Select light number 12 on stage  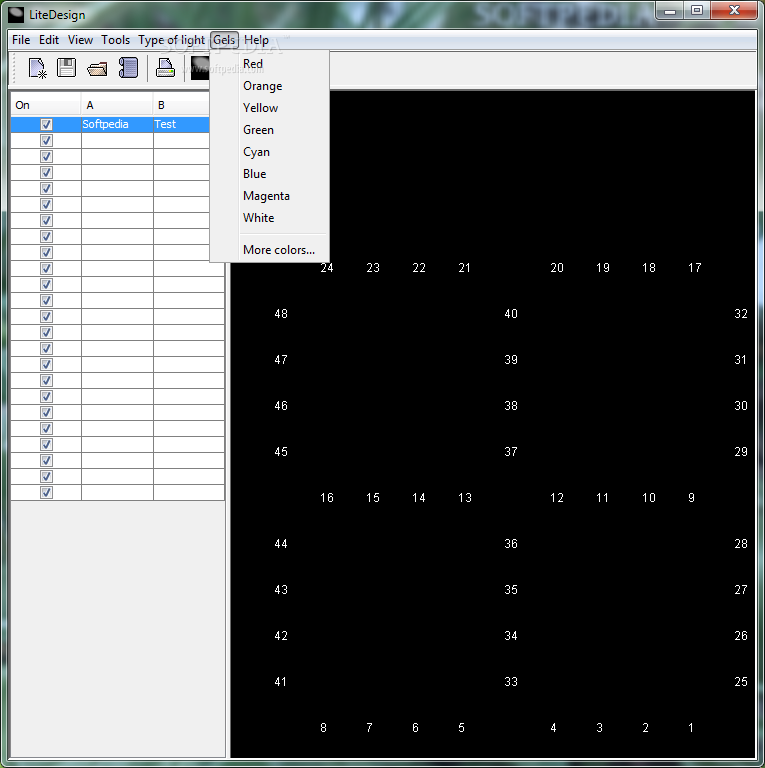557,498
